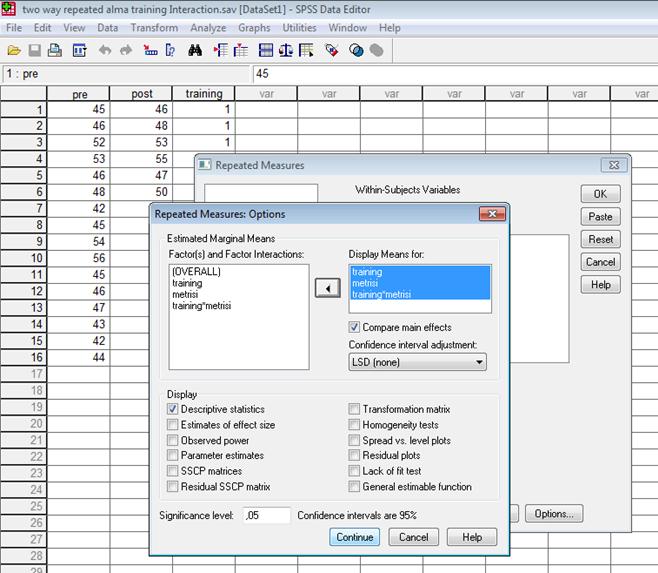Open the File menu
Image resolution: width=658 pixels, height=573 pixels.
14,28
